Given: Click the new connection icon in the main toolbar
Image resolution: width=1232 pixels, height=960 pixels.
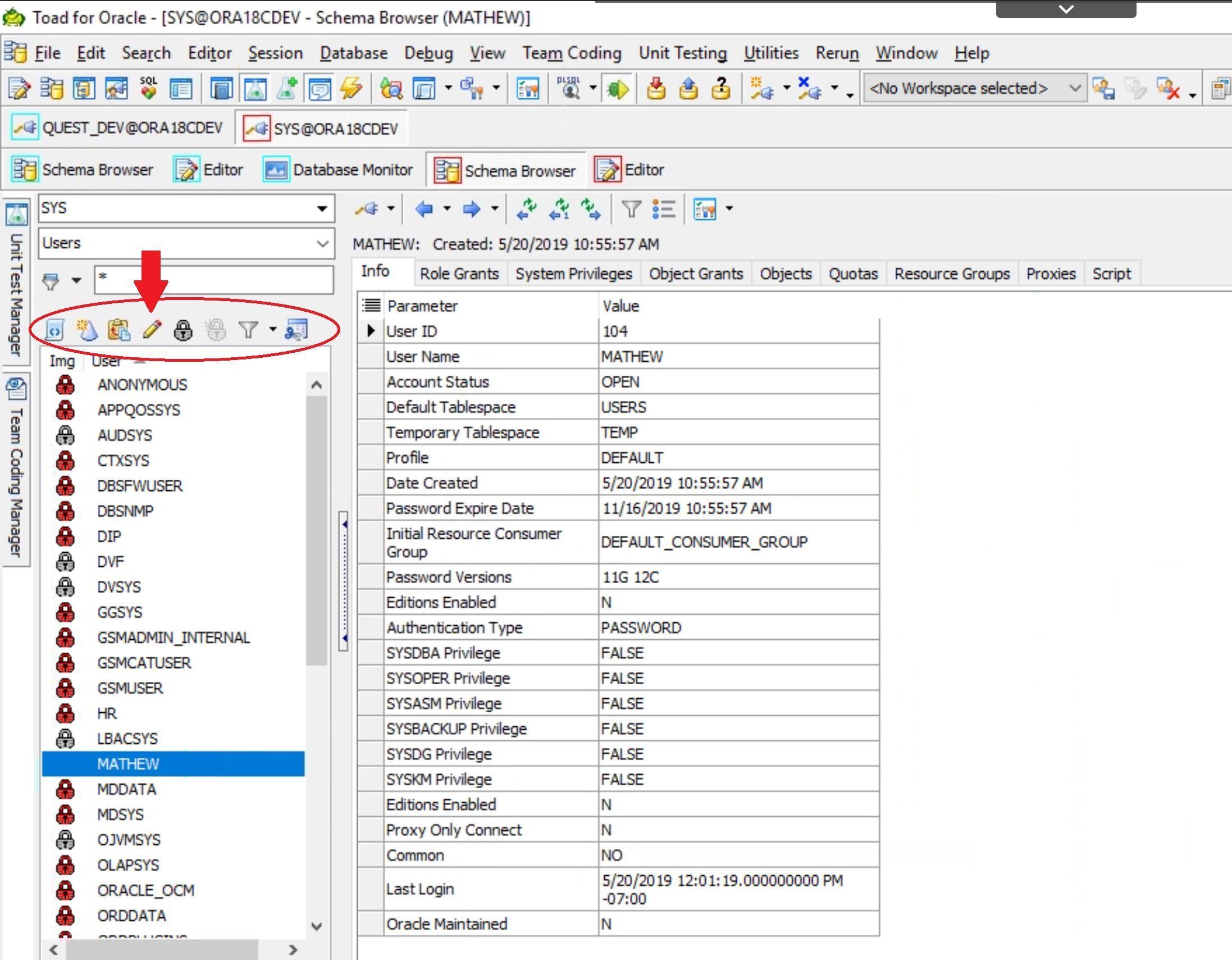Looking at the screenshot, I should pyautogui.click(x=761, y=89).
